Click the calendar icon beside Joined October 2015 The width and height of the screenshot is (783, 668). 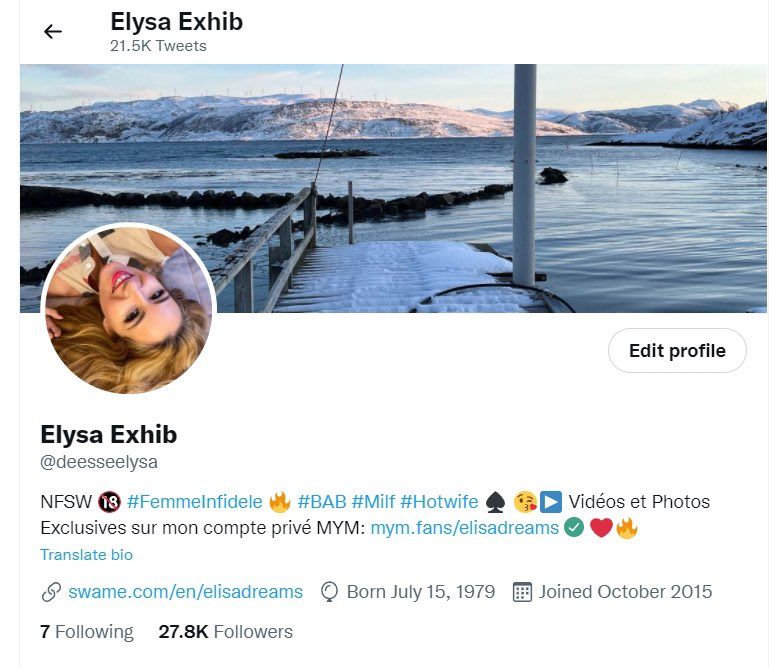click(x=522, y=592)
